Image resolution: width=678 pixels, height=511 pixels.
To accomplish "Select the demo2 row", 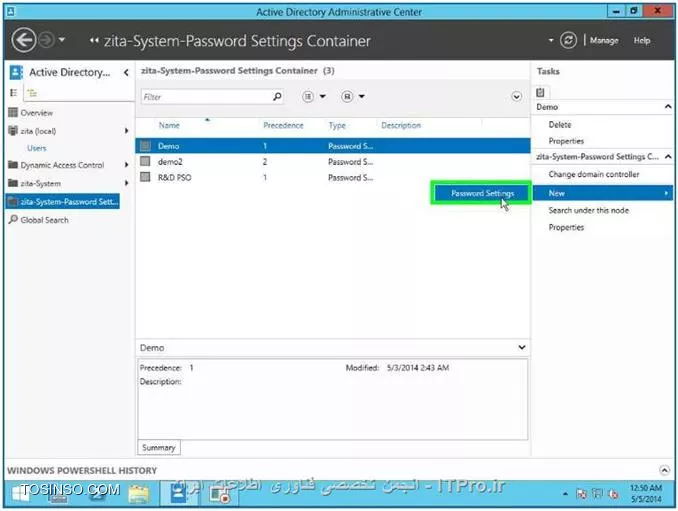I will pos(333,162).
